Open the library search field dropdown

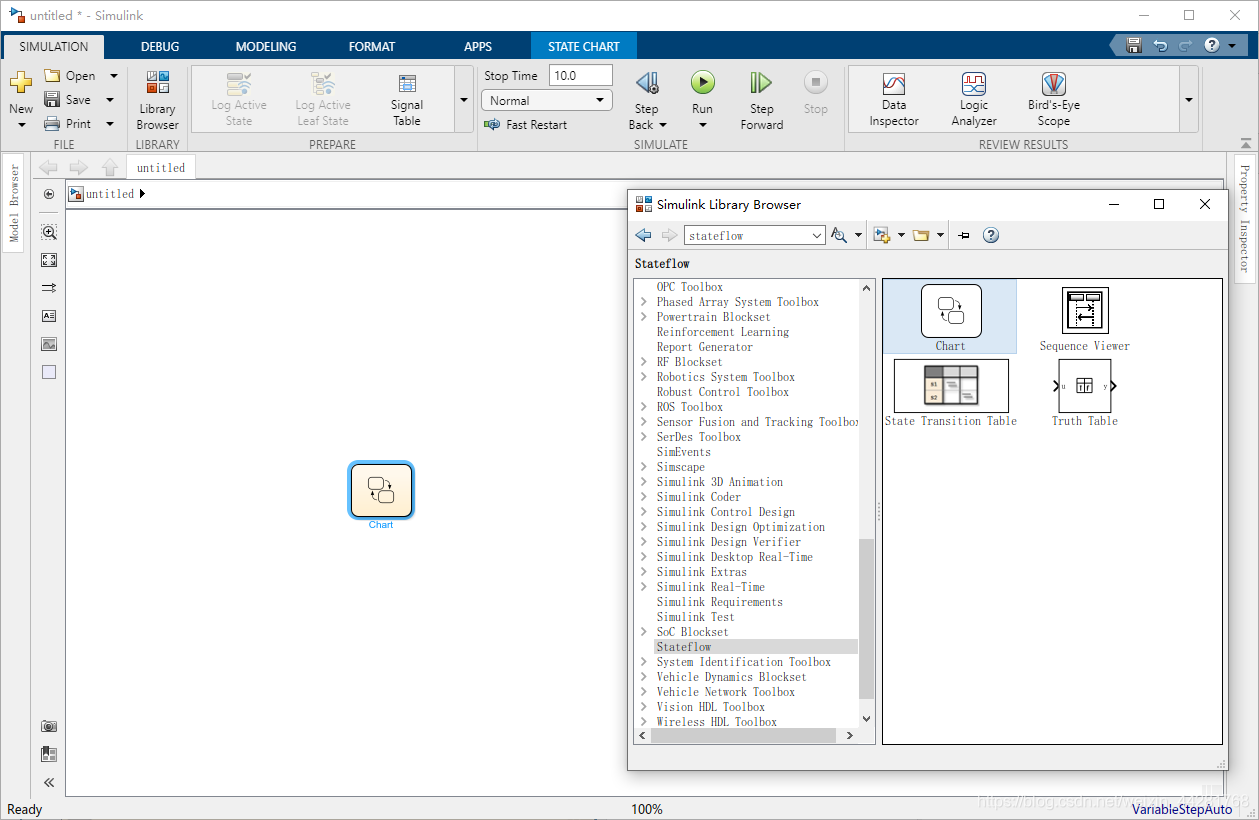(817, 235)
